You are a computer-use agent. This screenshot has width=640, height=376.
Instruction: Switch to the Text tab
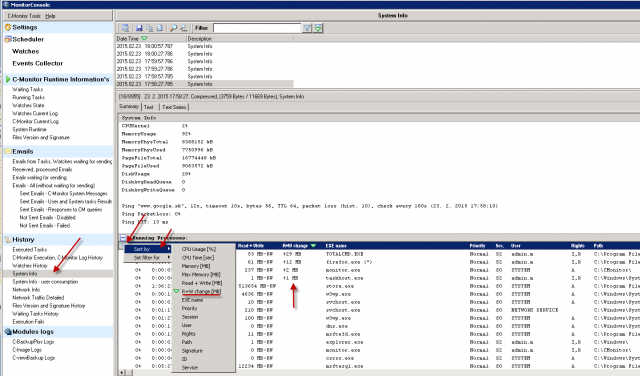[x=149, y=107]
